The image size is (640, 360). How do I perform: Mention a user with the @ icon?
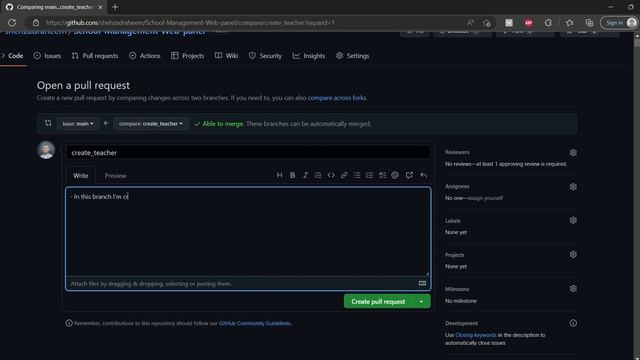click(395, 175)
